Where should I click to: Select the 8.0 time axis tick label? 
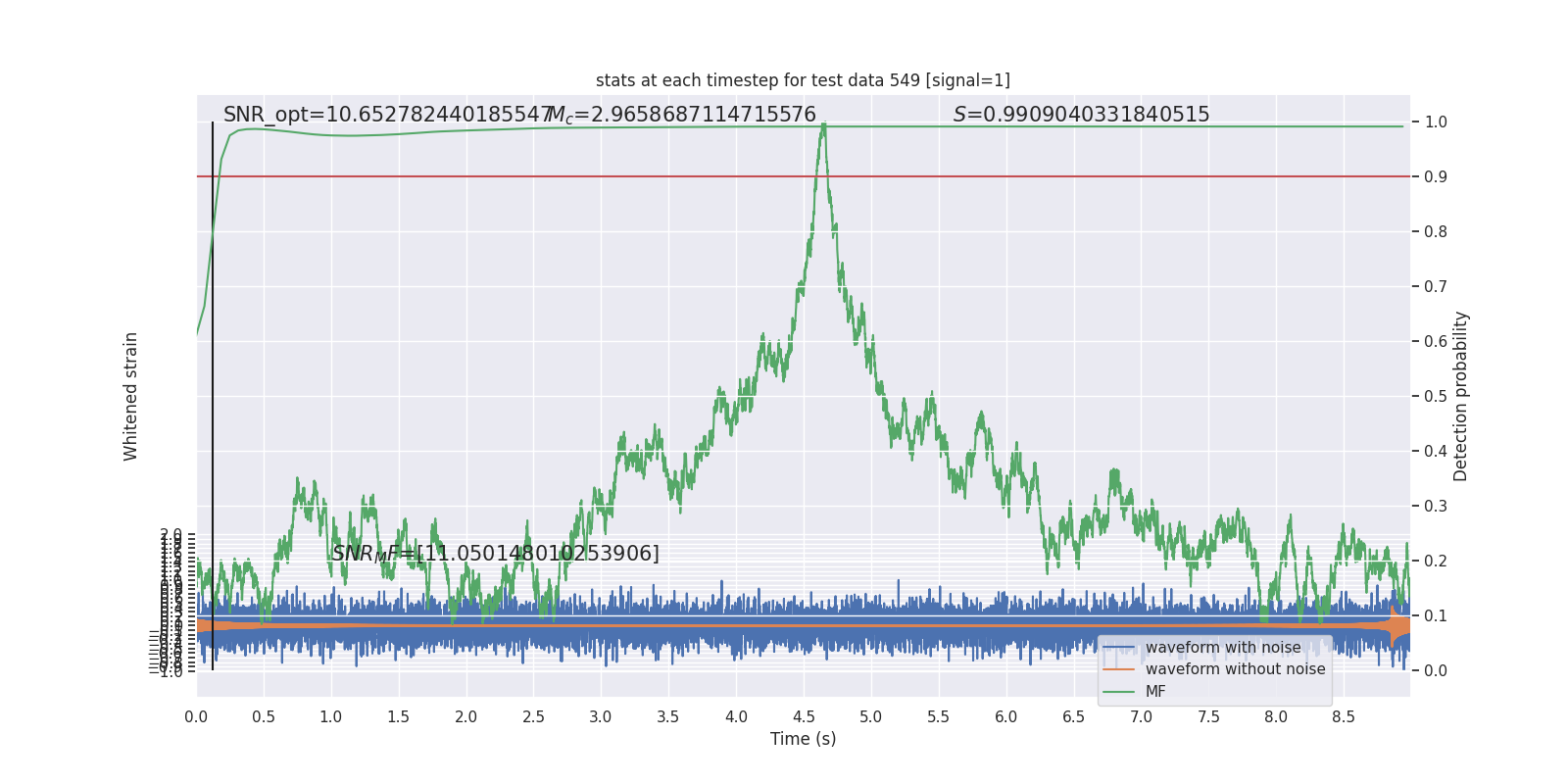point(1276,717)
